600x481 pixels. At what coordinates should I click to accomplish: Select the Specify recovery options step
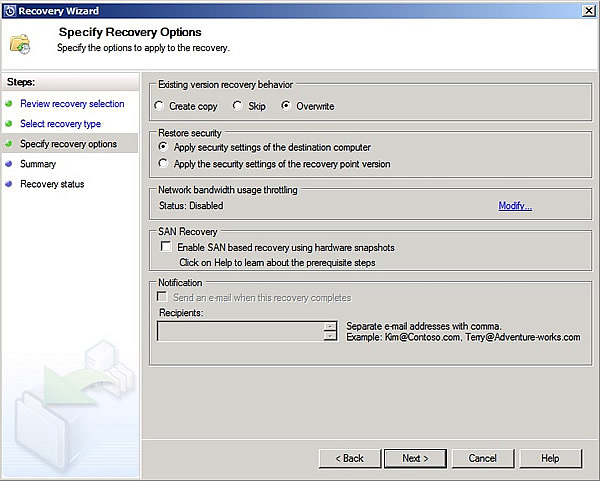[68, 144]
